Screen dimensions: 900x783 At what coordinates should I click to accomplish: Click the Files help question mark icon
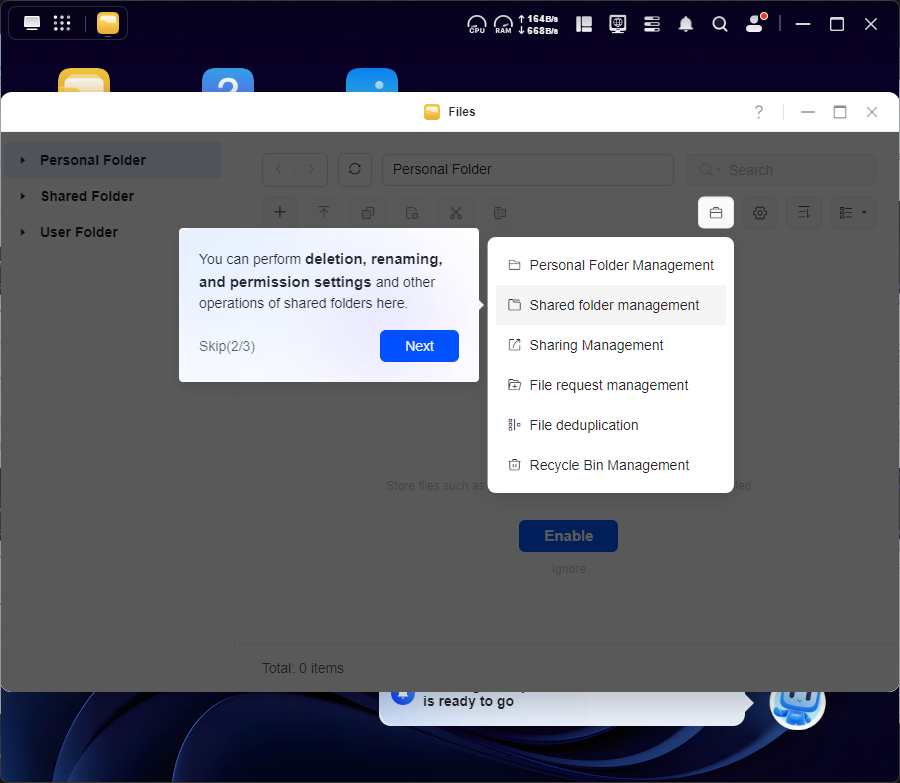[x=759, y=112]
